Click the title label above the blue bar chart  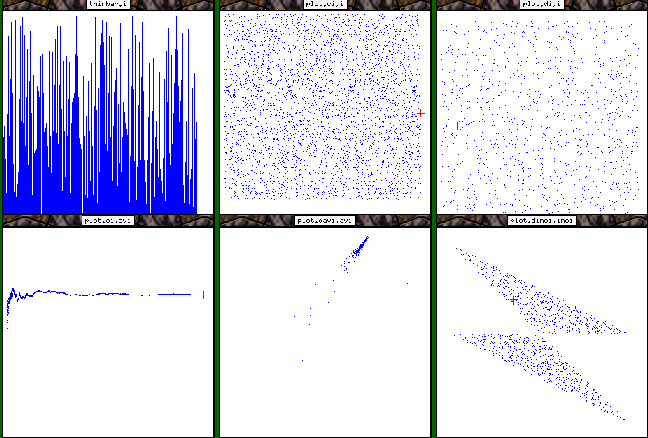point(107,5)
